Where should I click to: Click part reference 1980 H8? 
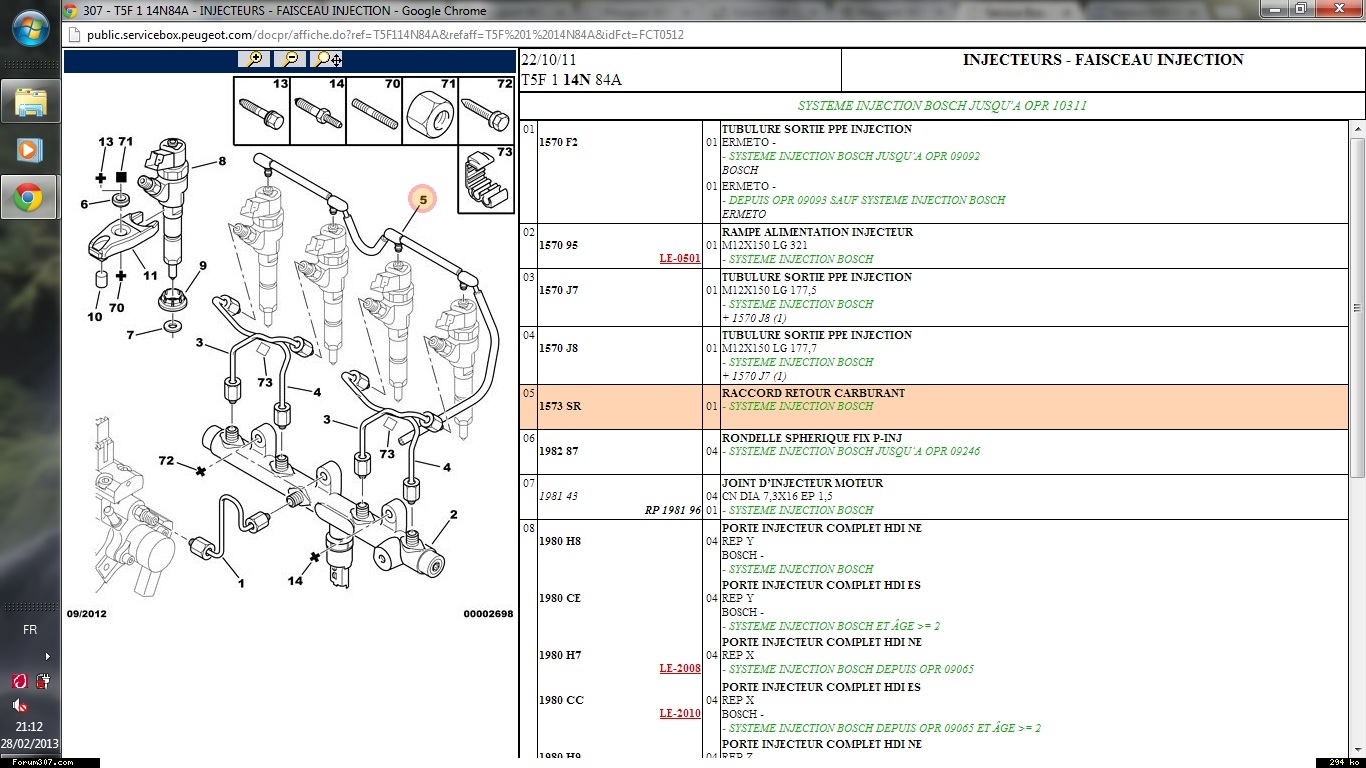[x=560, y=541]
